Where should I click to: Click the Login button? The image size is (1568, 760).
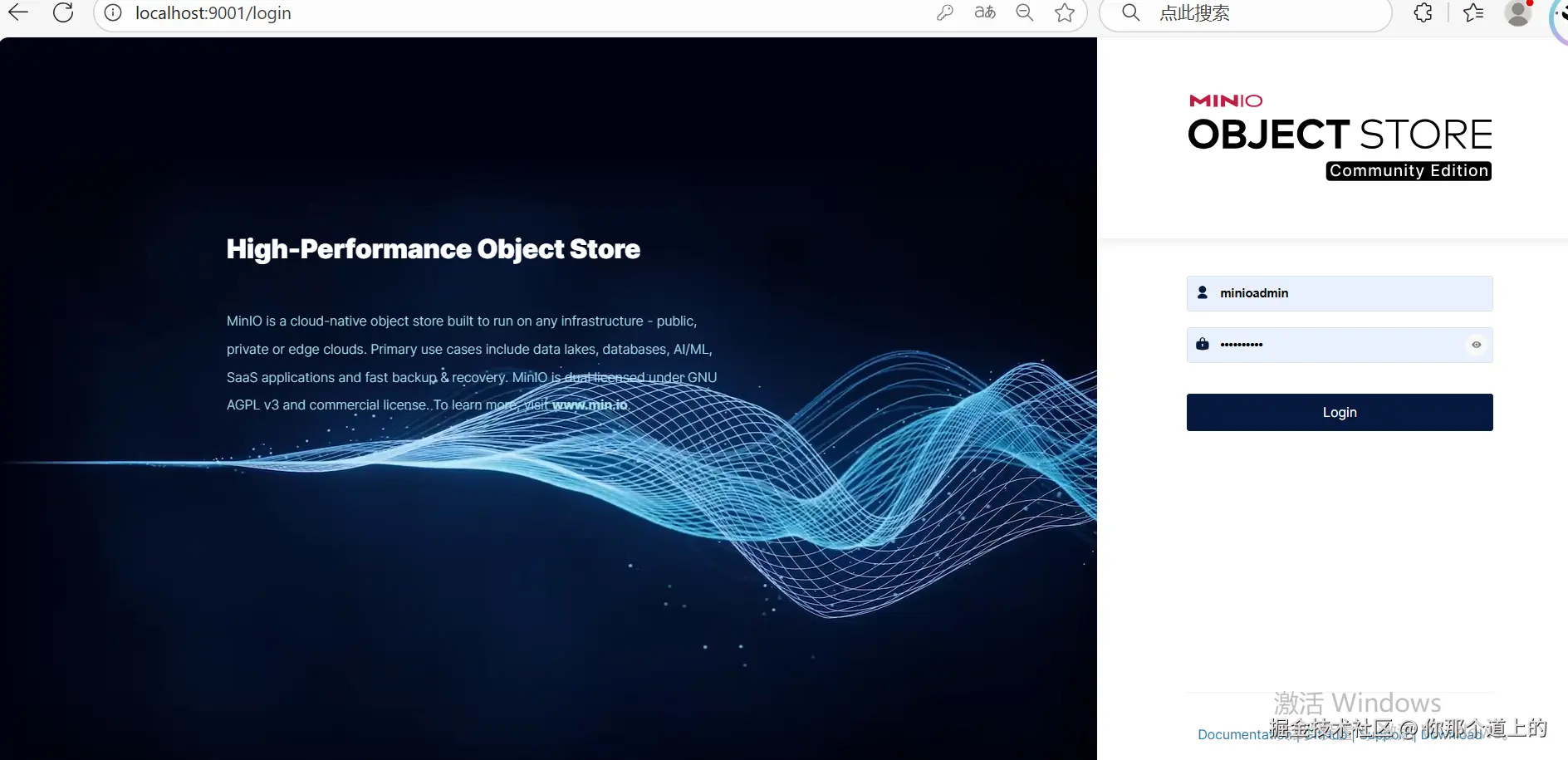click(x=1340, y=412)
